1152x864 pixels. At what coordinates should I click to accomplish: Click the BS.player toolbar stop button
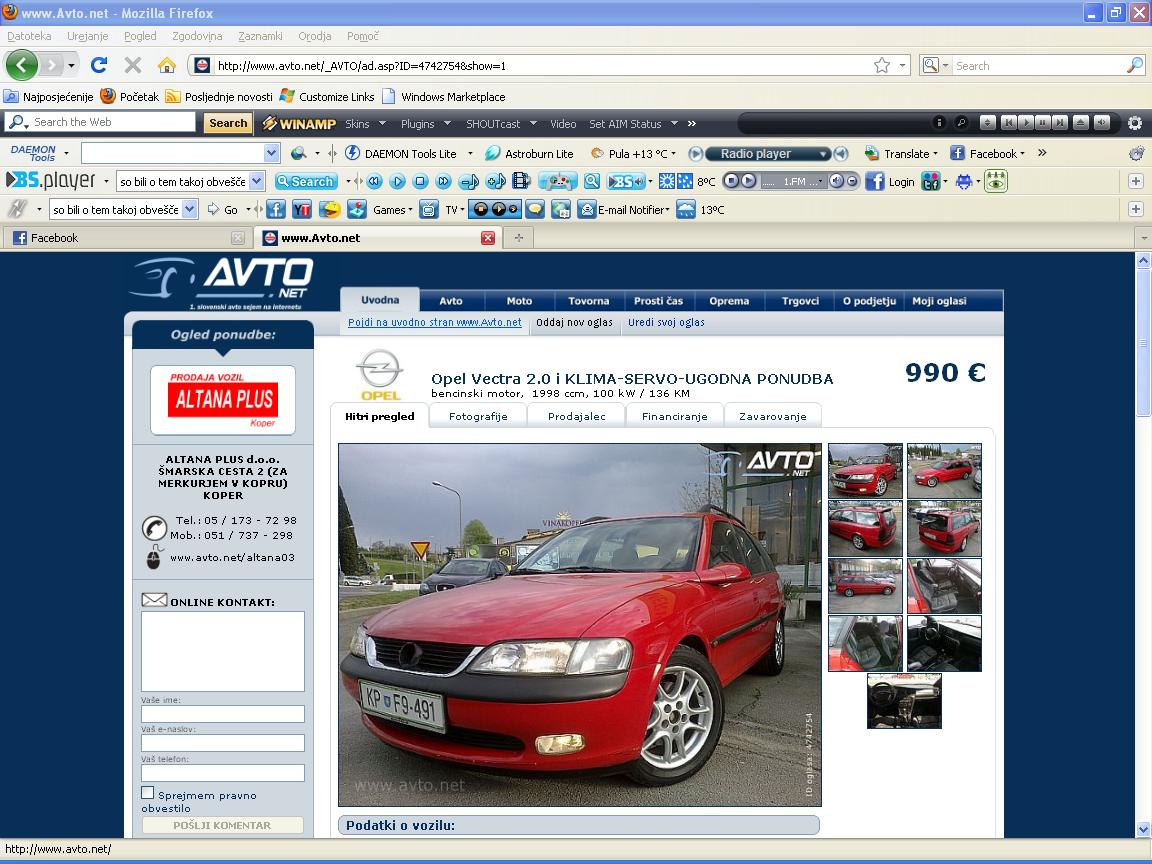pos(420,181)
